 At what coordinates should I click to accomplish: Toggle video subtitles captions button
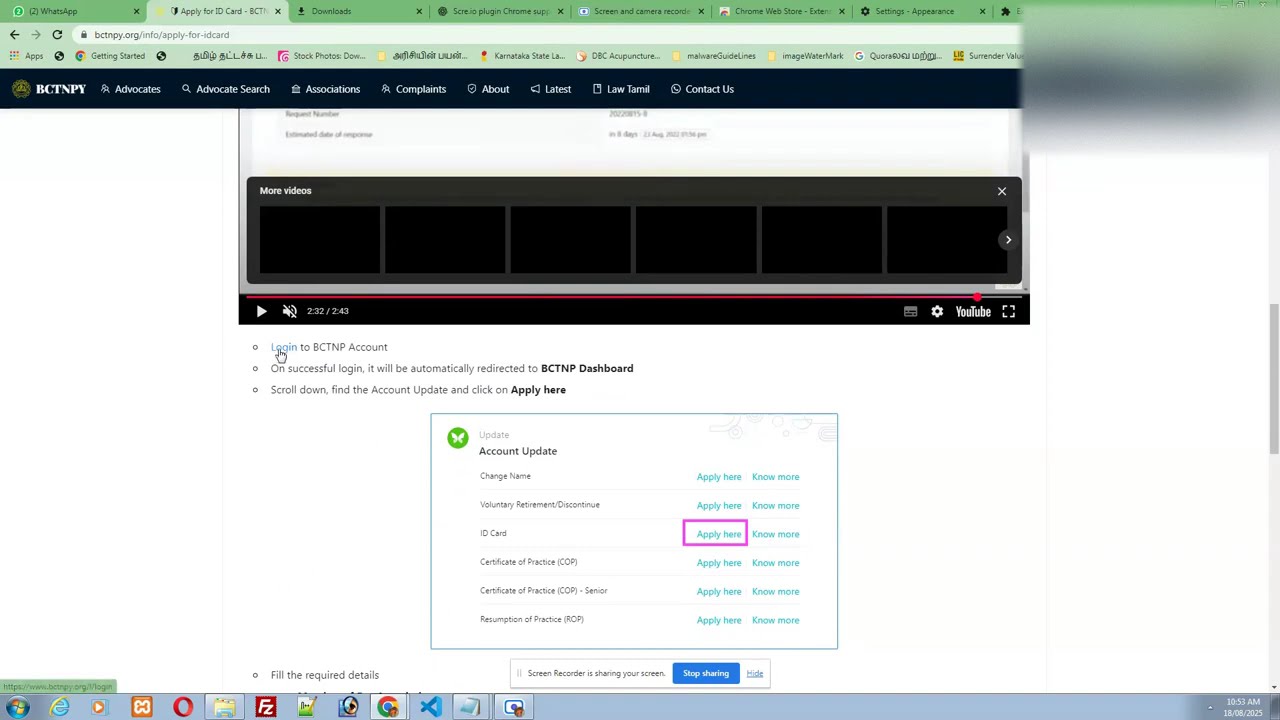click(910, 311)
